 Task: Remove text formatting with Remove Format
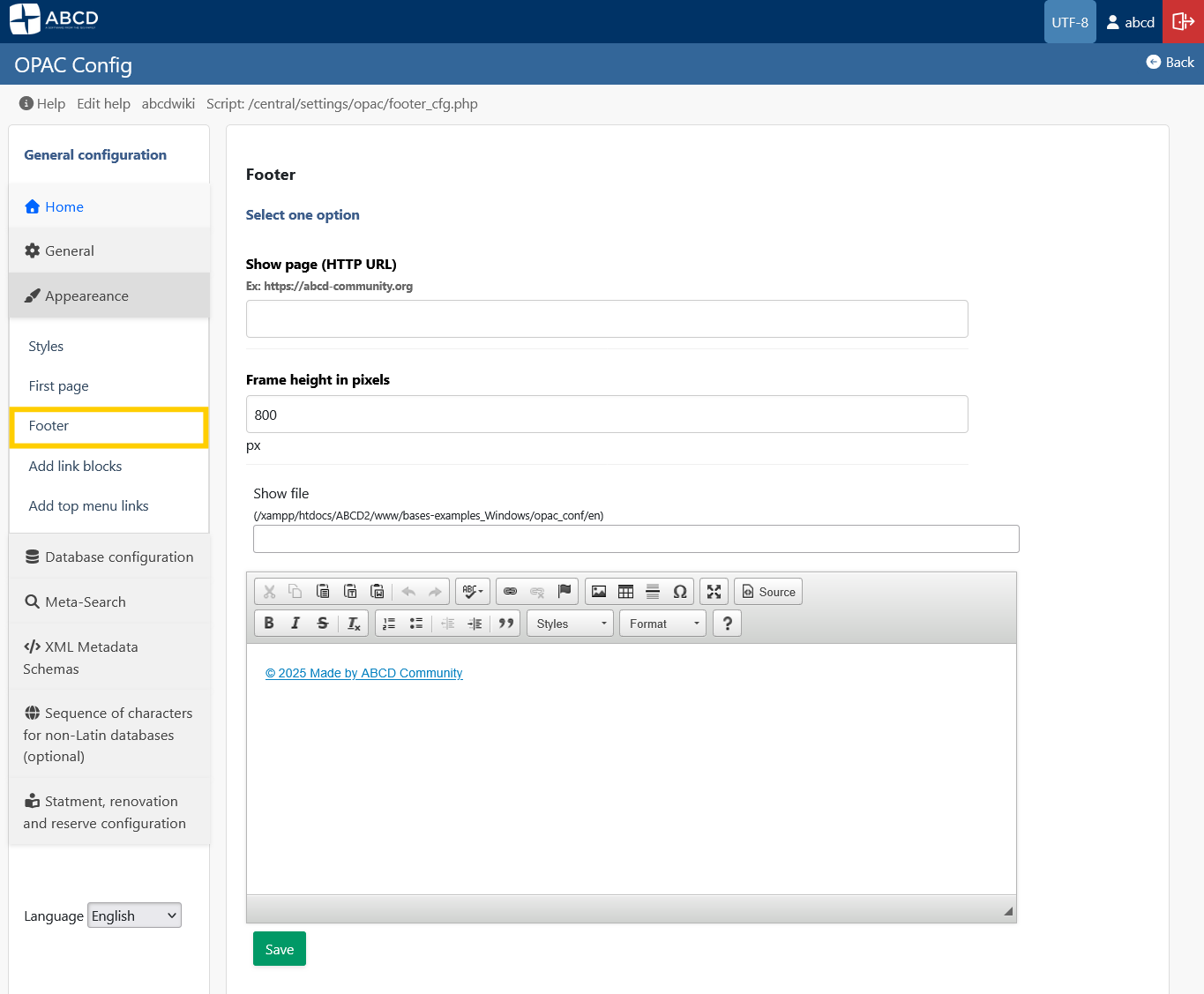[353, 623]
